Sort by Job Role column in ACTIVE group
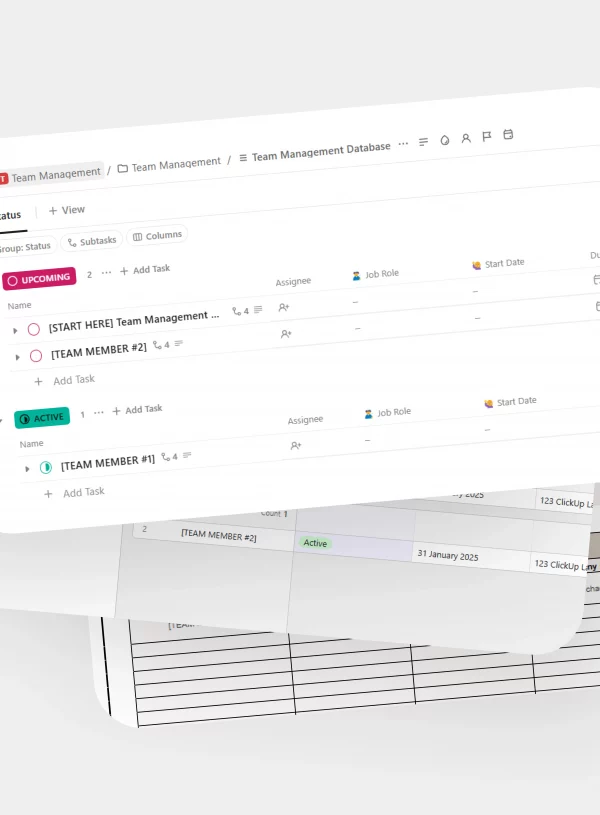Viewport: 600px width, 815px height. 388,413
